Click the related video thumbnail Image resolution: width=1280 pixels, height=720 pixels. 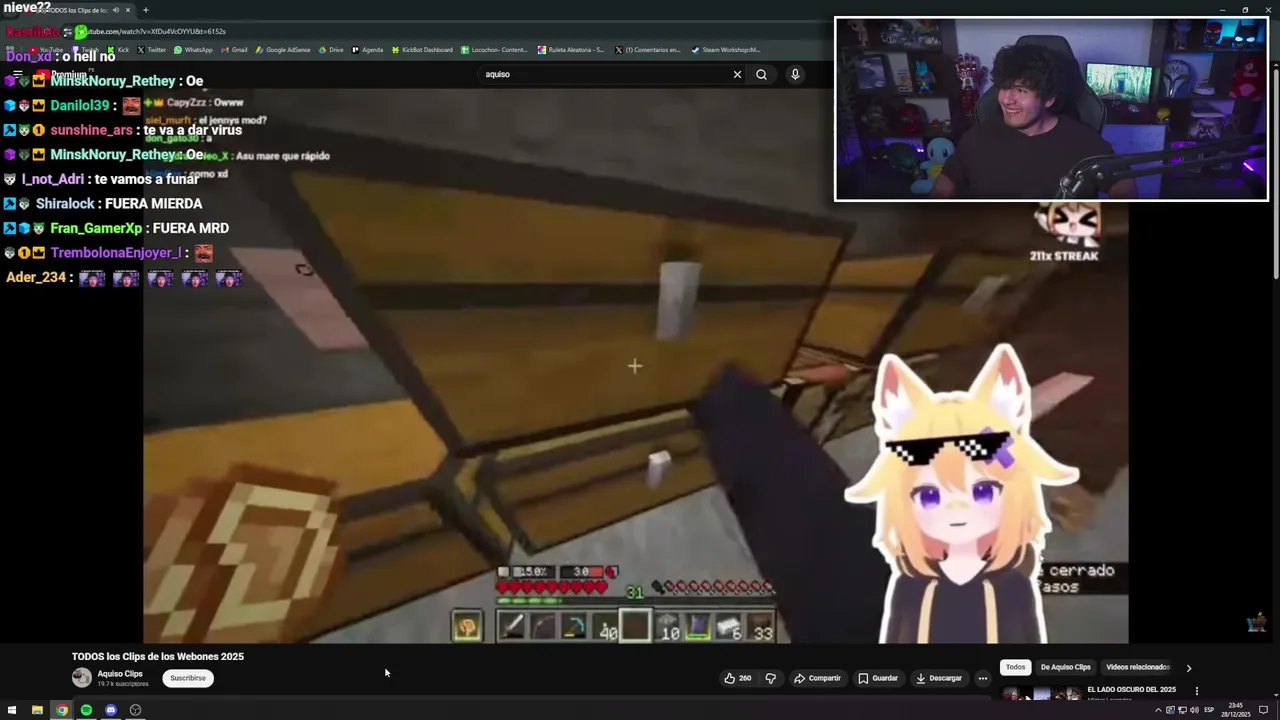1041,693
